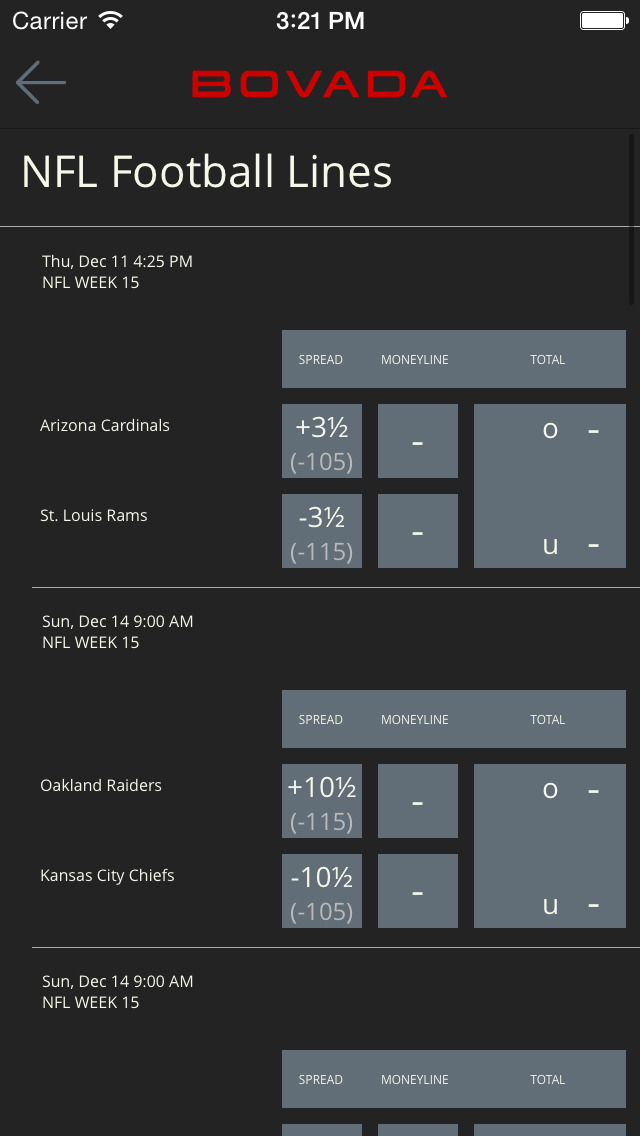640x1136 pixels.
Task: Pick Kansas City Chiefs -10½ spread
Action: pyautogui.click(x=321, y=891)
